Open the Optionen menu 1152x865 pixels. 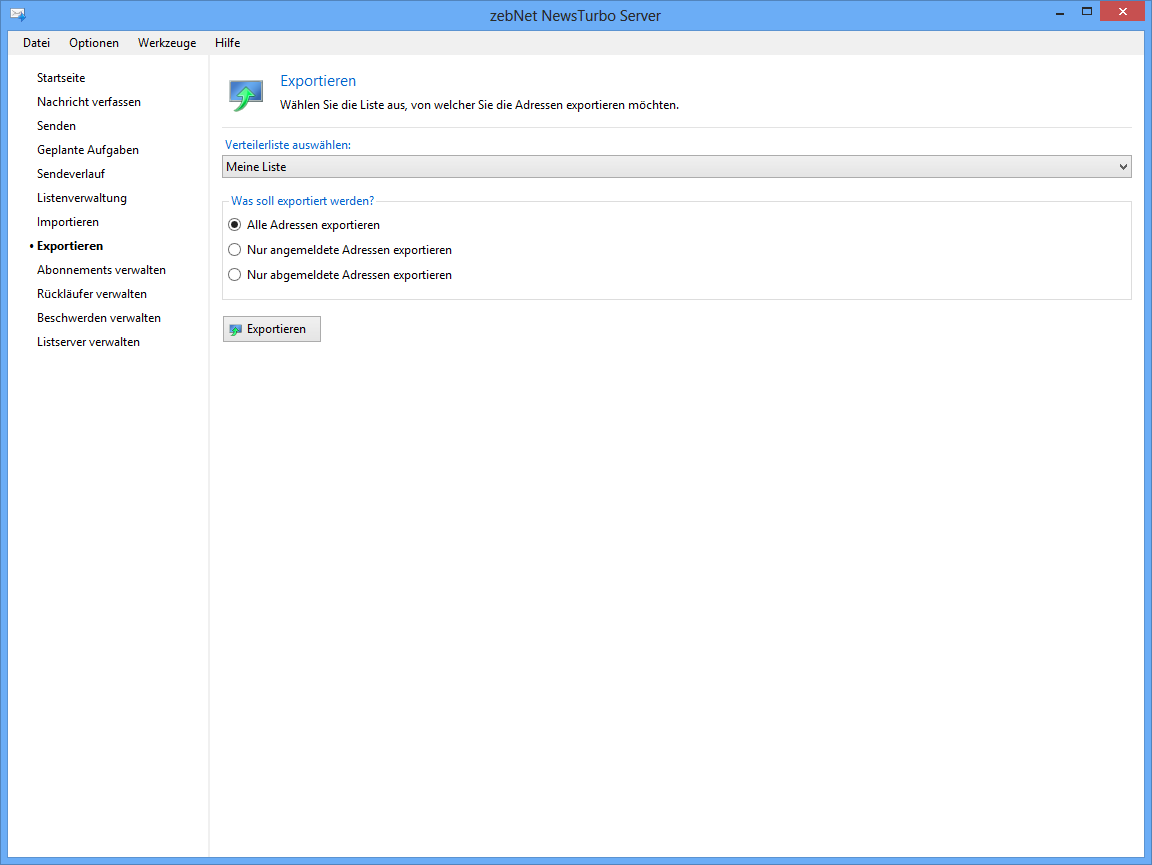tap(94, 43)
